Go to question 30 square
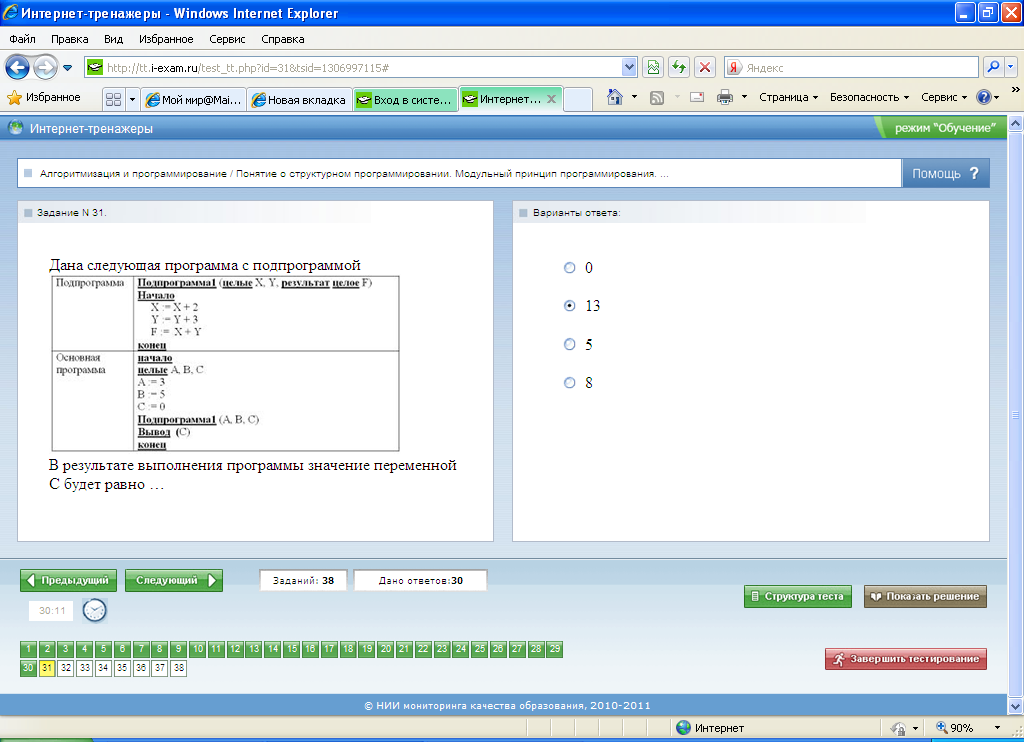 coord(28,668)
